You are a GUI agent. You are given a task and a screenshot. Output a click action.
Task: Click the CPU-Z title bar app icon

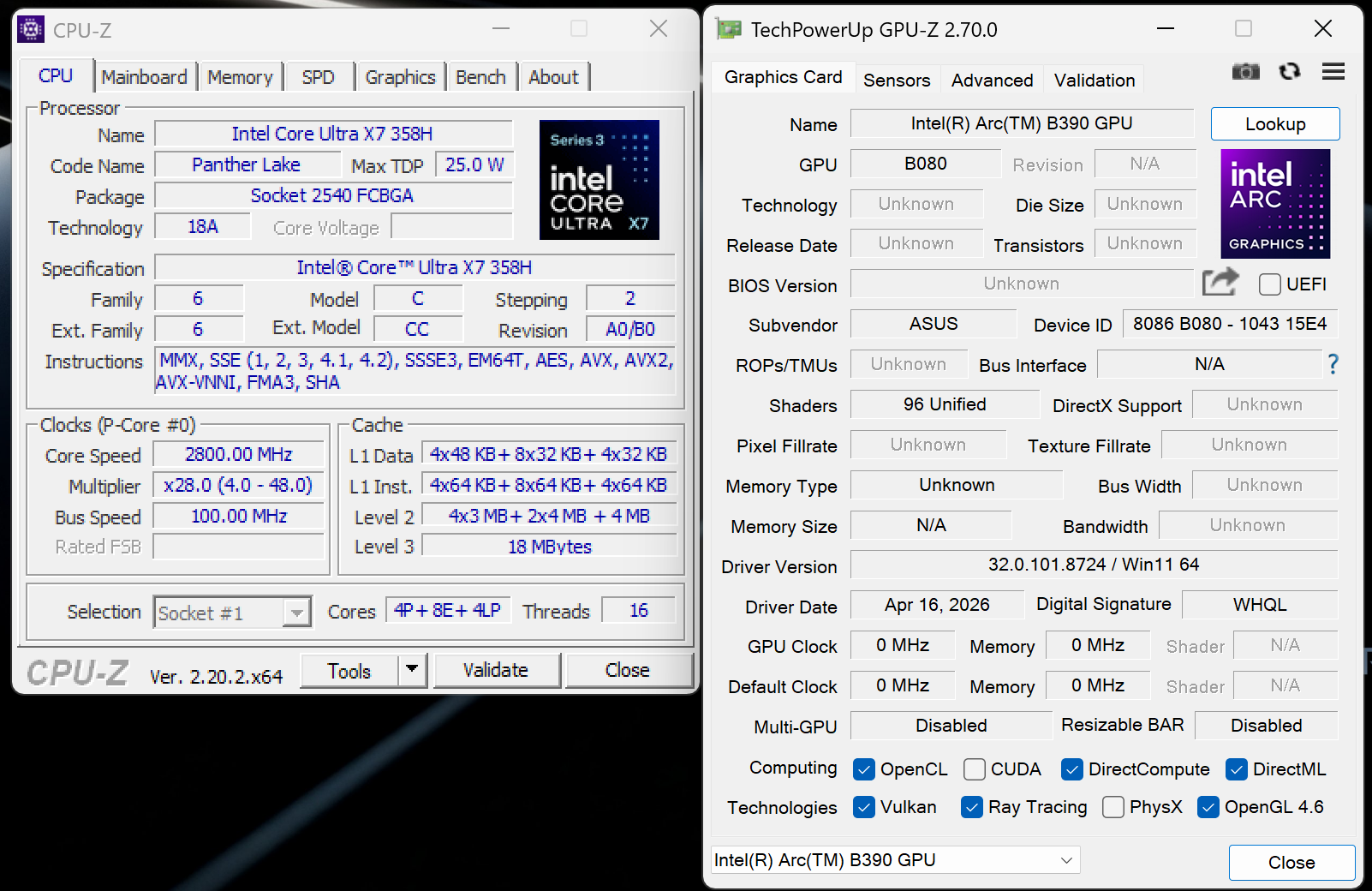(31, 29)
